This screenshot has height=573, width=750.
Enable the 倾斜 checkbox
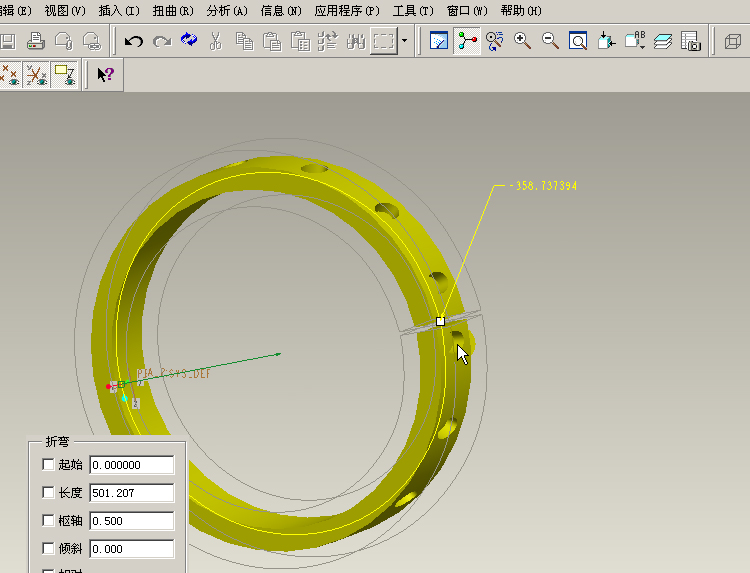(x=48, y=549)
